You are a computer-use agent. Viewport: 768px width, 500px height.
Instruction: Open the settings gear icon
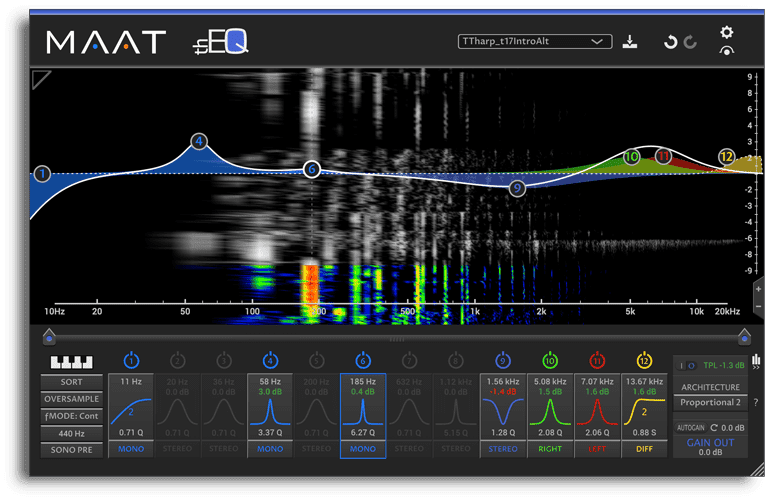(x=727, y=32)
